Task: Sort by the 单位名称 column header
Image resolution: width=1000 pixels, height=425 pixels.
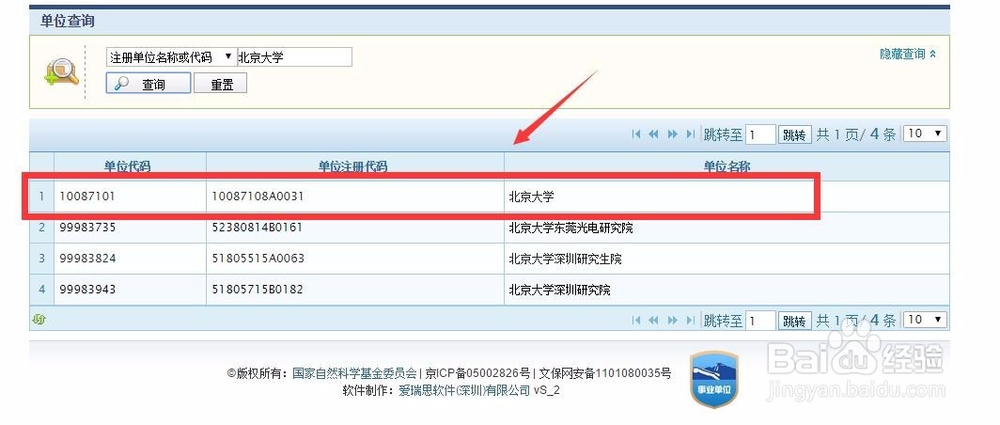Action: (726, 166)
